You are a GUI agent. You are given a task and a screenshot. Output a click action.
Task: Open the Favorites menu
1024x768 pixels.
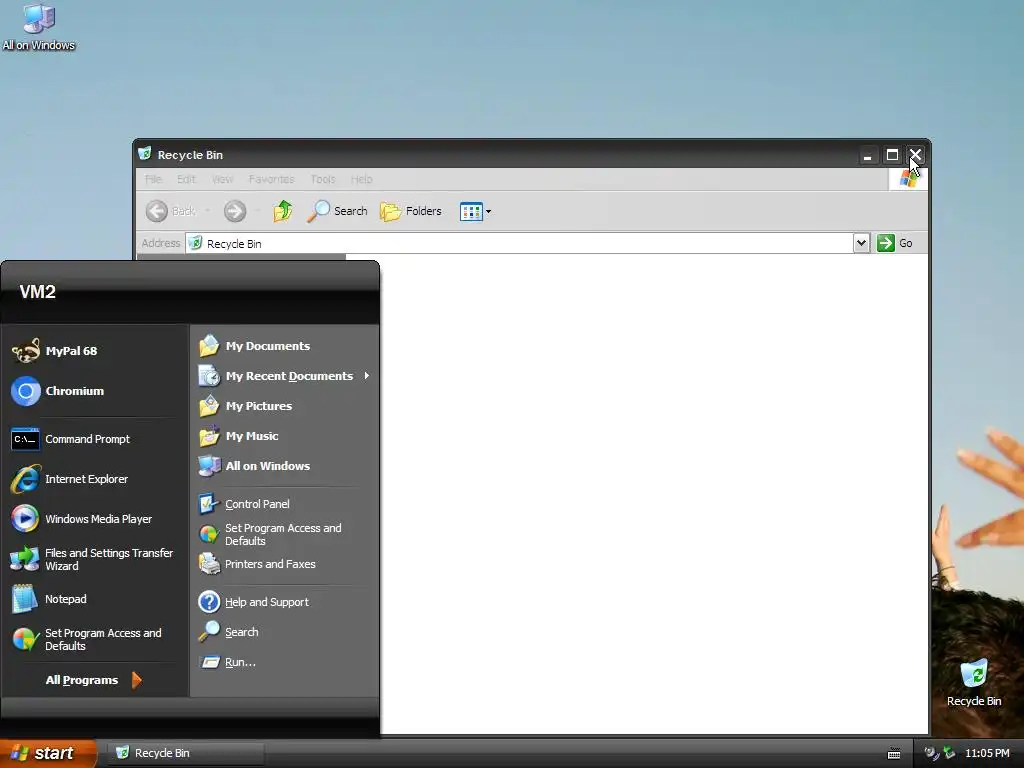pyautogui.click(x=271, y=179)
